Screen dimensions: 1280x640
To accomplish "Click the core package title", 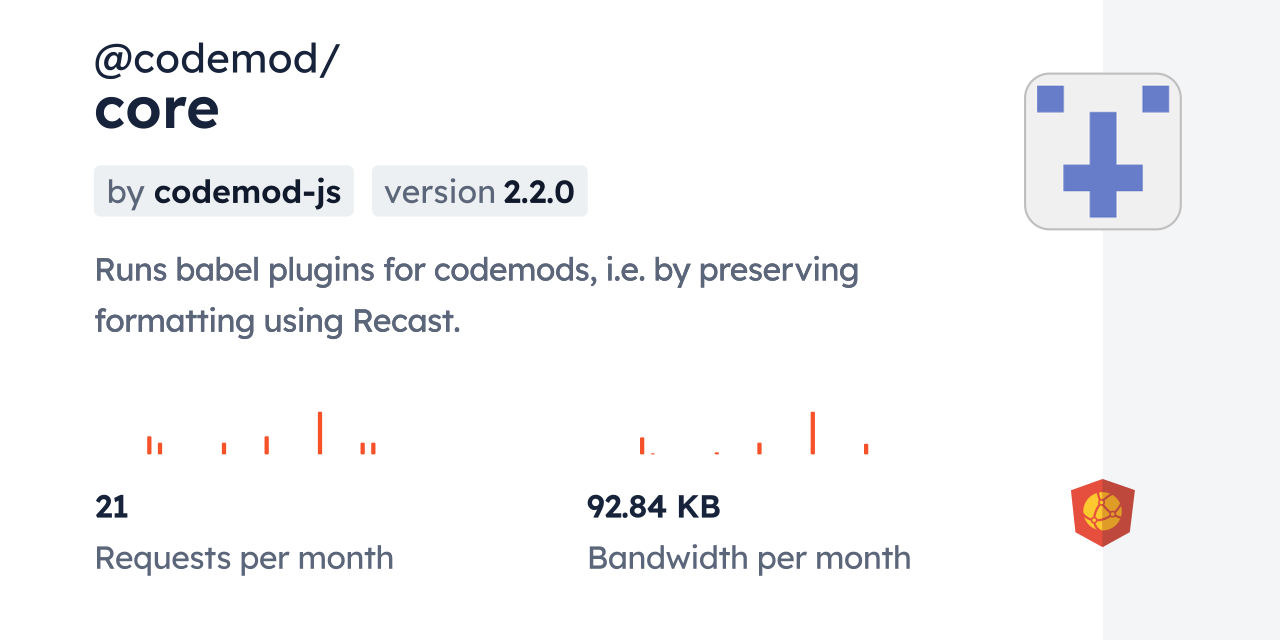I will point(157,110).
